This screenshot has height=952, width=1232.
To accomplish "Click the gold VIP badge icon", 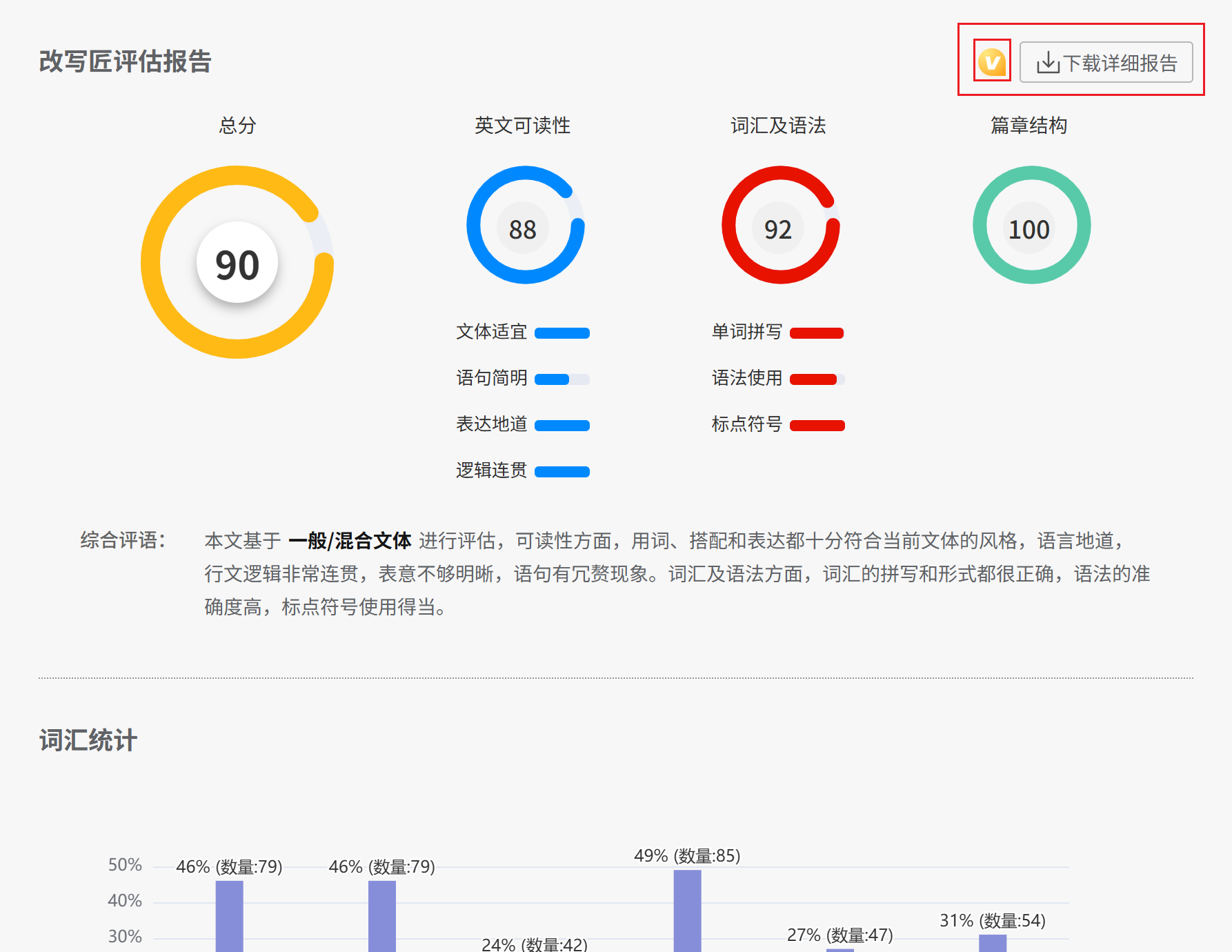I will click(x=992, y=62).
